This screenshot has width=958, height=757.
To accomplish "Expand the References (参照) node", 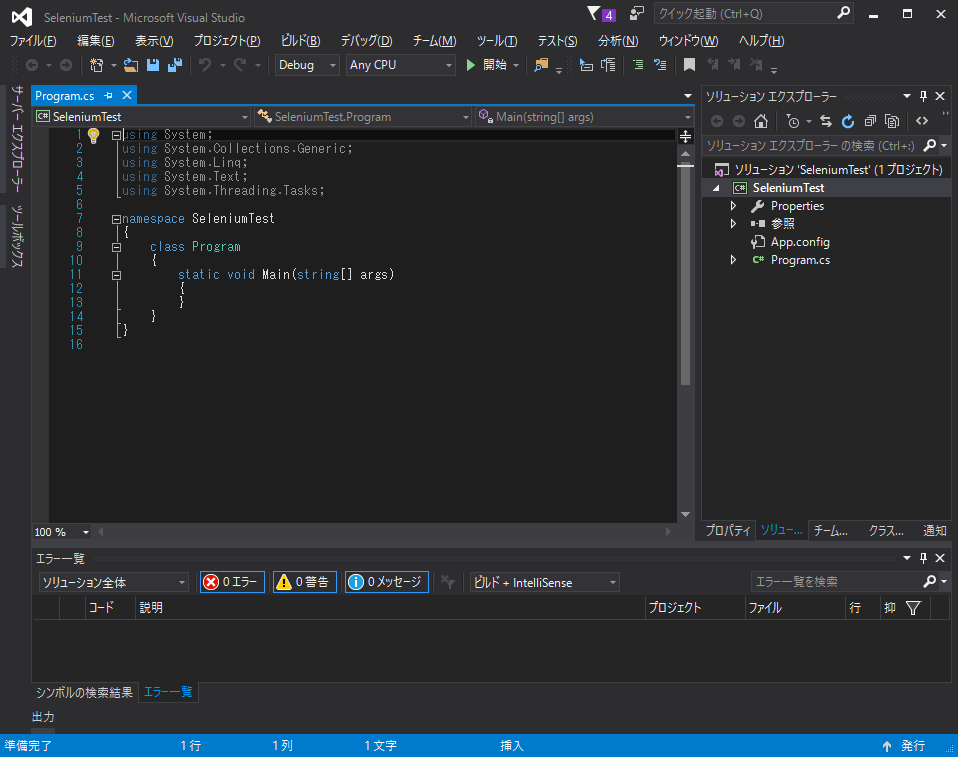I will 733,224.
